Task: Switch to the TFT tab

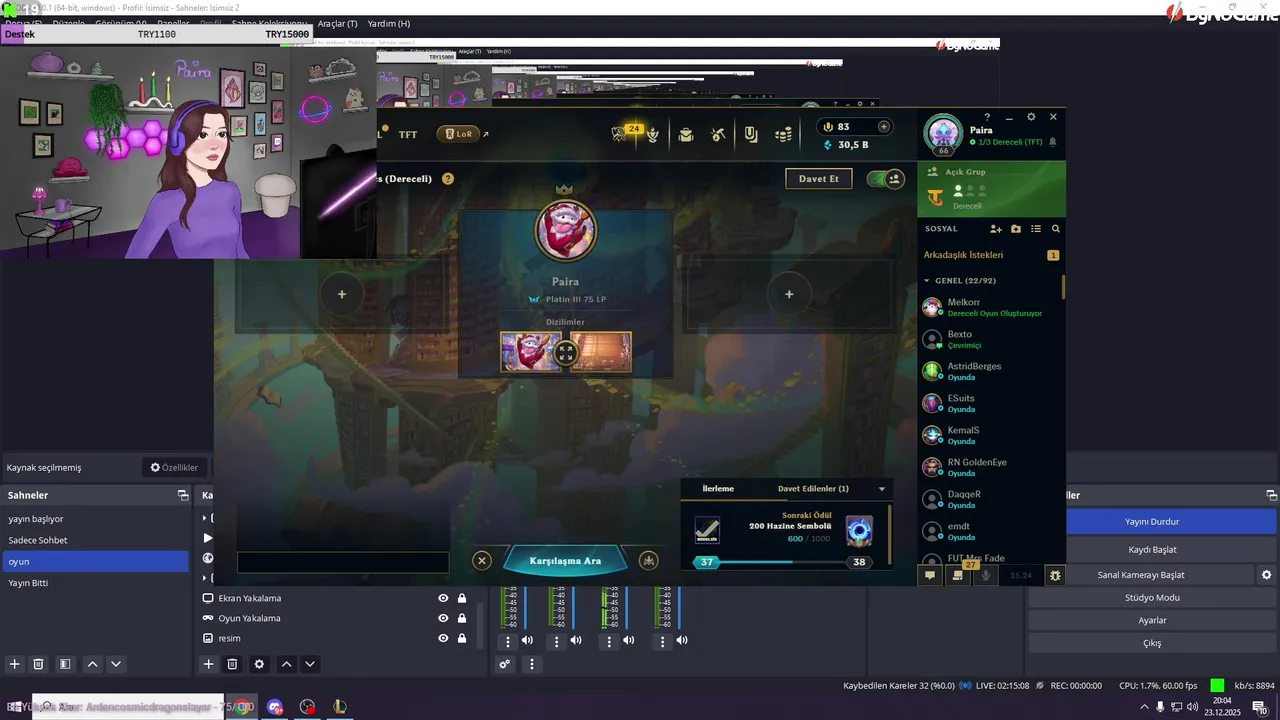Action: pyautogui.click(x=408, y=134)
